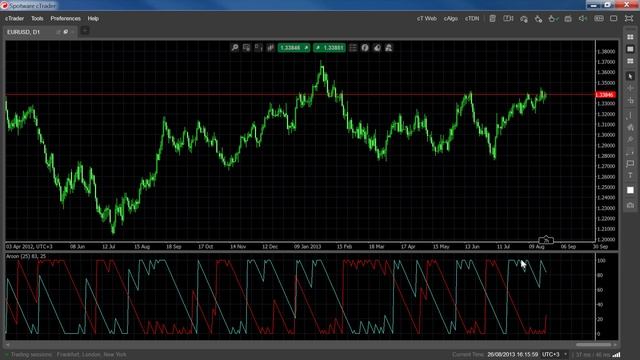Toggle full screen mode icon
The image size is (640, 360).
click(629, 18)
